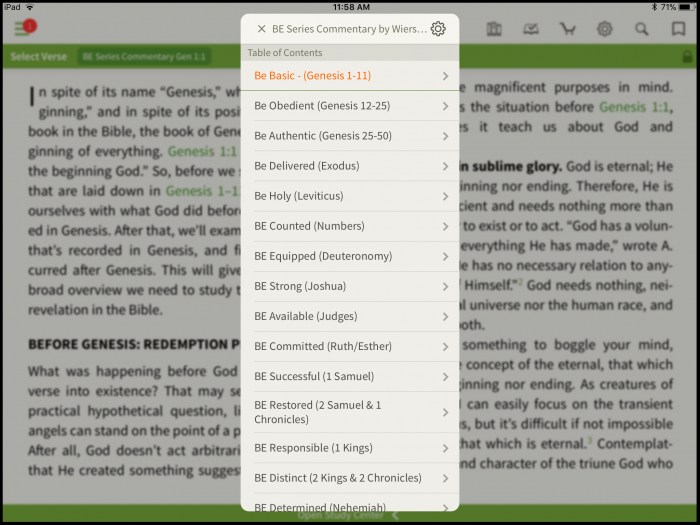Choose BE Equipped (Deuteronomy) entry

(350, 256)
